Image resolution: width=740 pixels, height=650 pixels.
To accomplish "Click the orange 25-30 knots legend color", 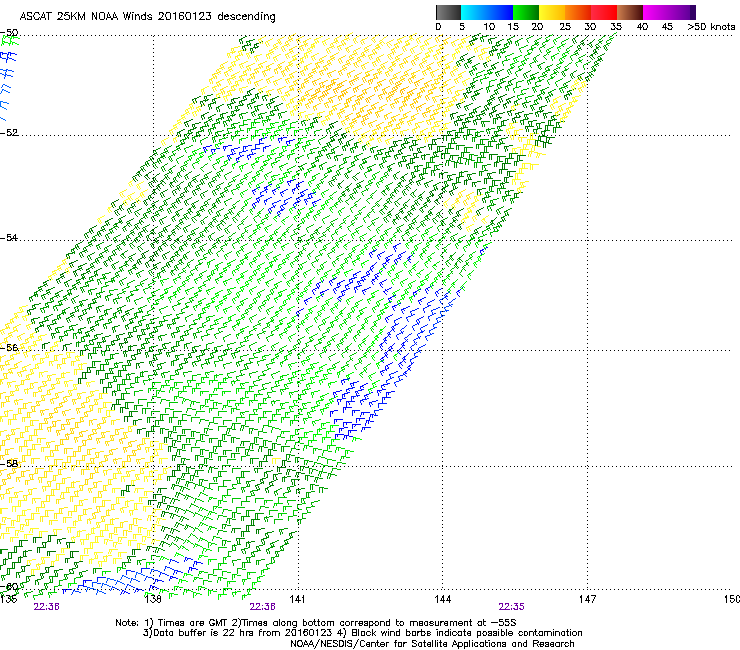I will (x=578, y=12).
